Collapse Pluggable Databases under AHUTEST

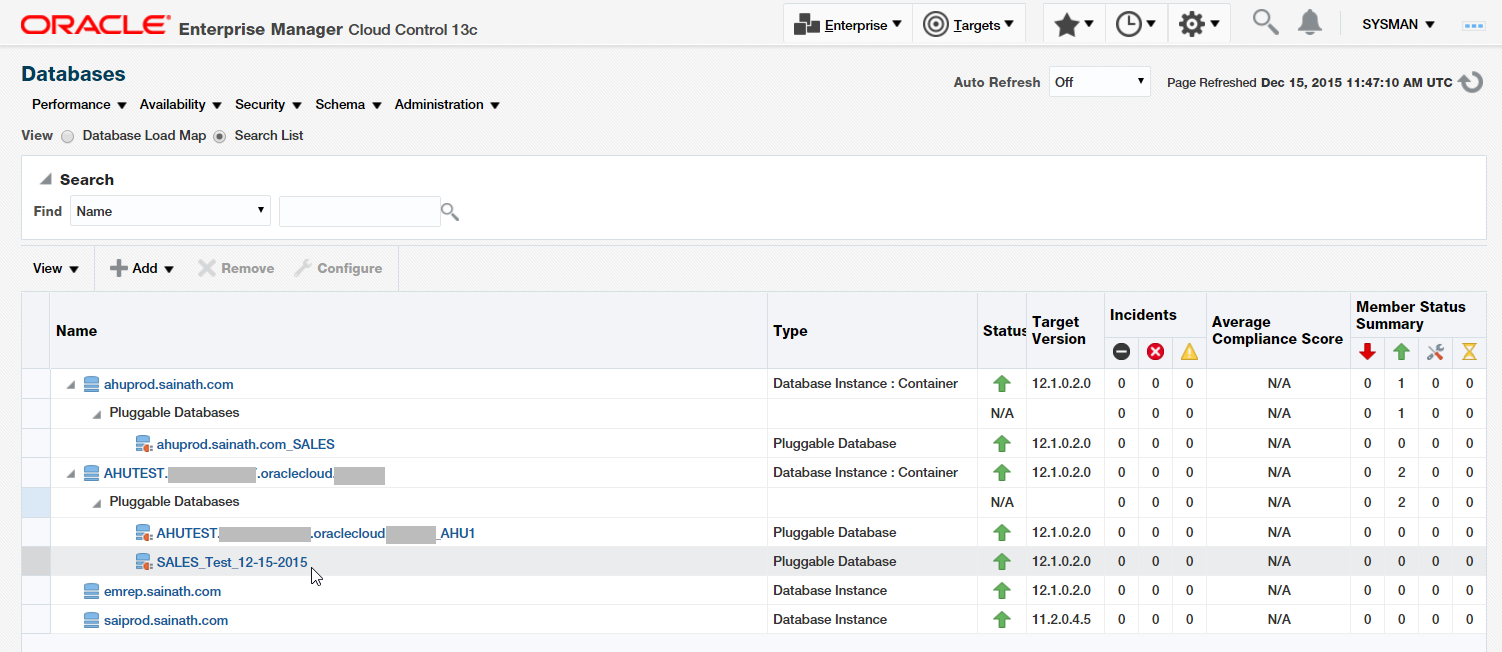96,502
